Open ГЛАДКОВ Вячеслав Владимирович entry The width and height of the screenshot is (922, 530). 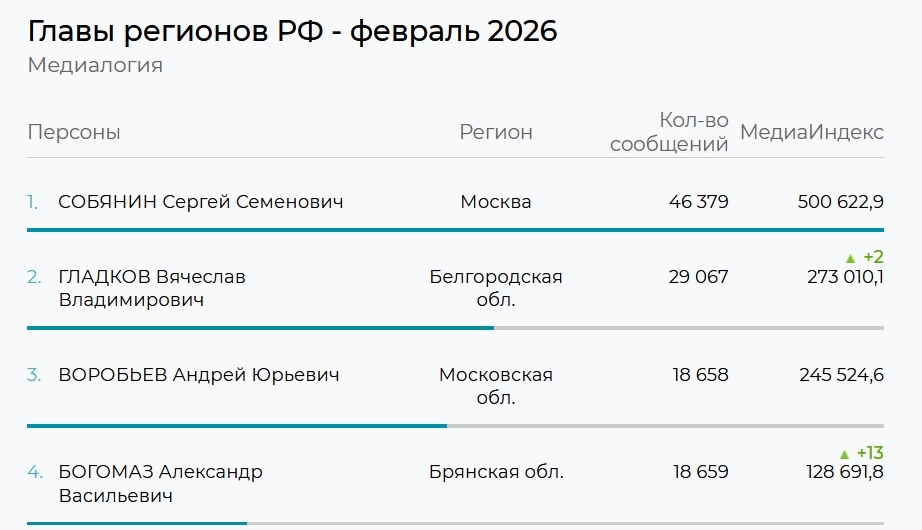tap(152, 287)
